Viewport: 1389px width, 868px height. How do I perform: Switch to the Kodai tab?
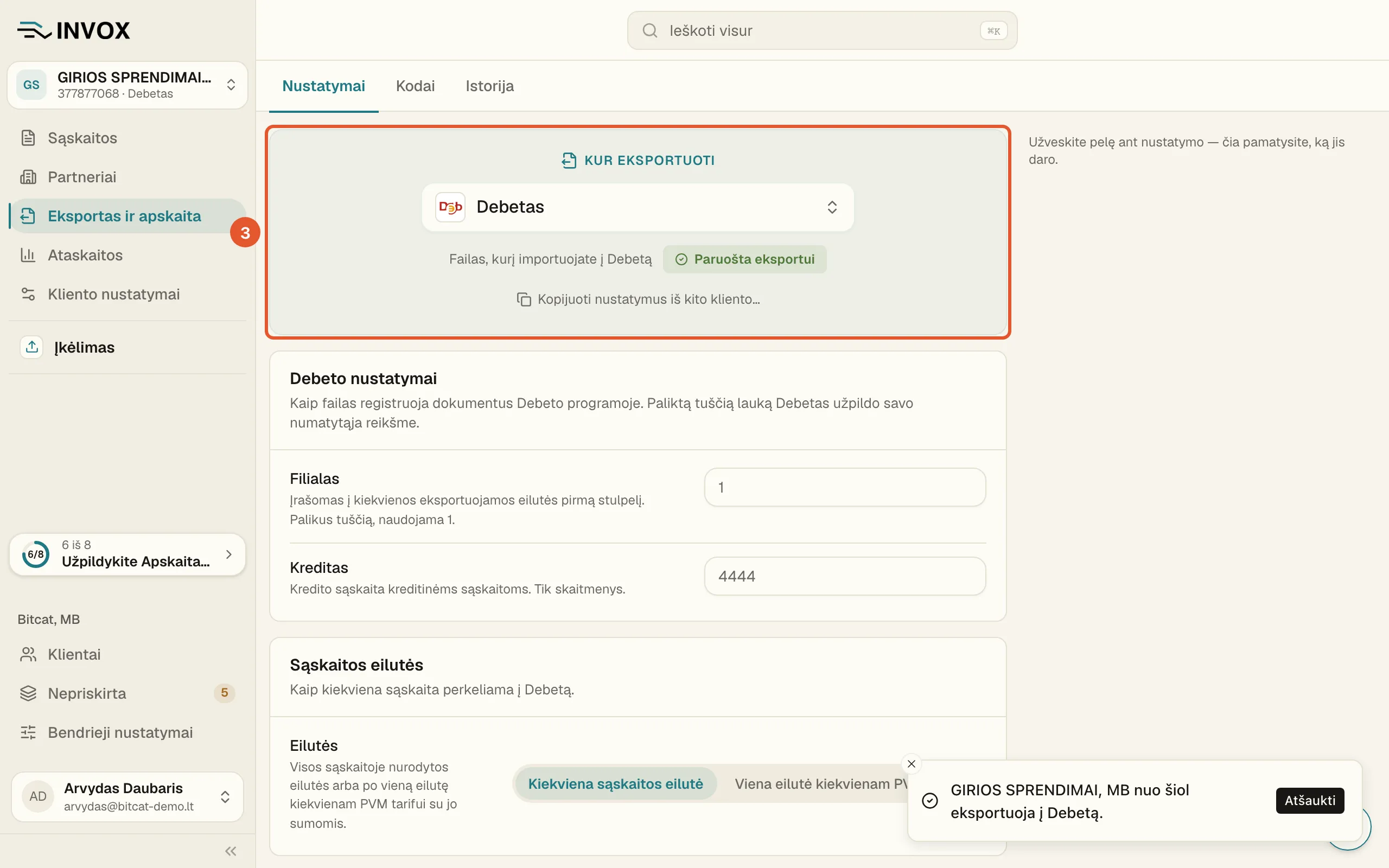click(x=415, y=86)
